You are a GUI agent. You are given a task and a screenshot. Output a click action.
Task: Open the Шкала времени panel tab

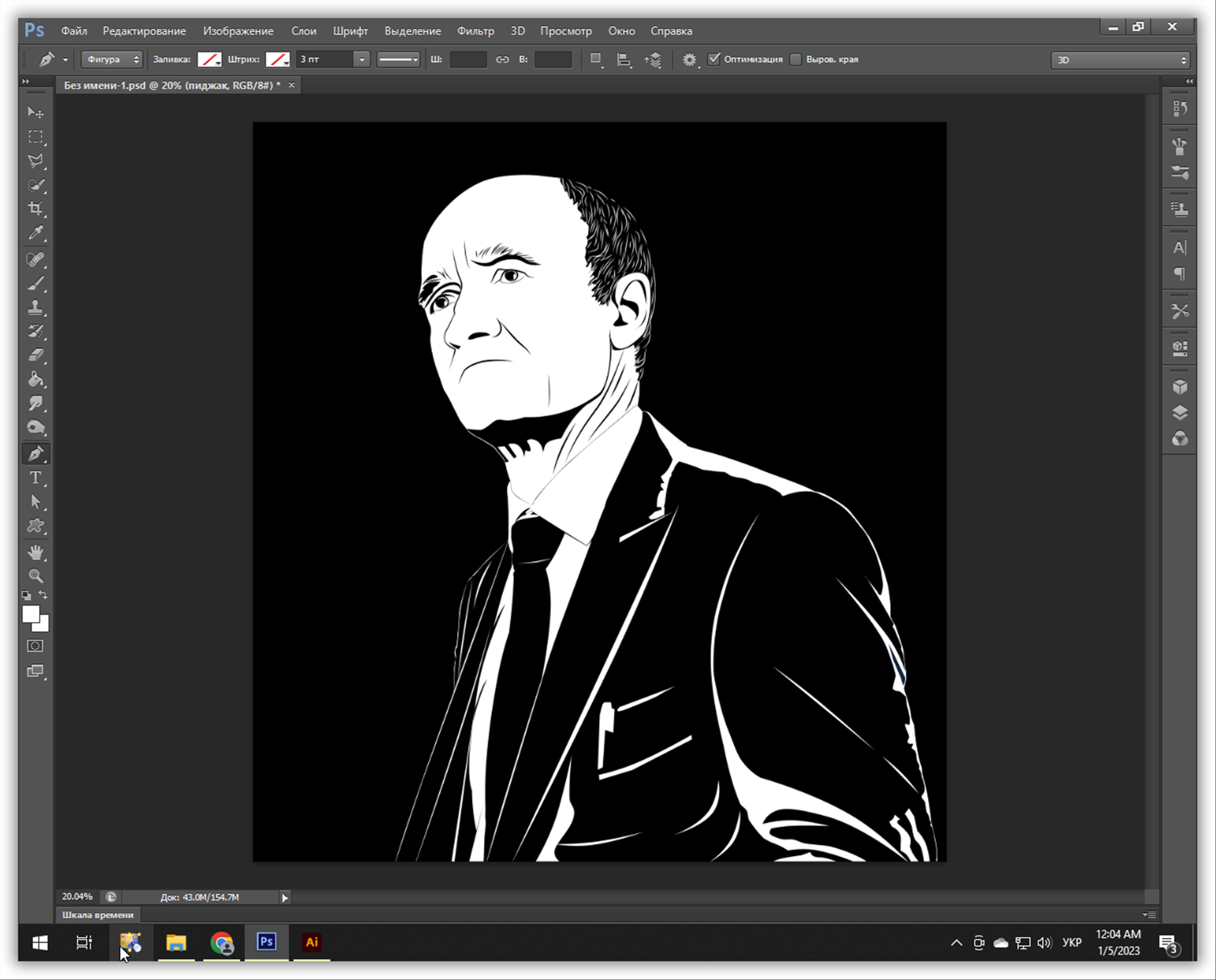98,915
